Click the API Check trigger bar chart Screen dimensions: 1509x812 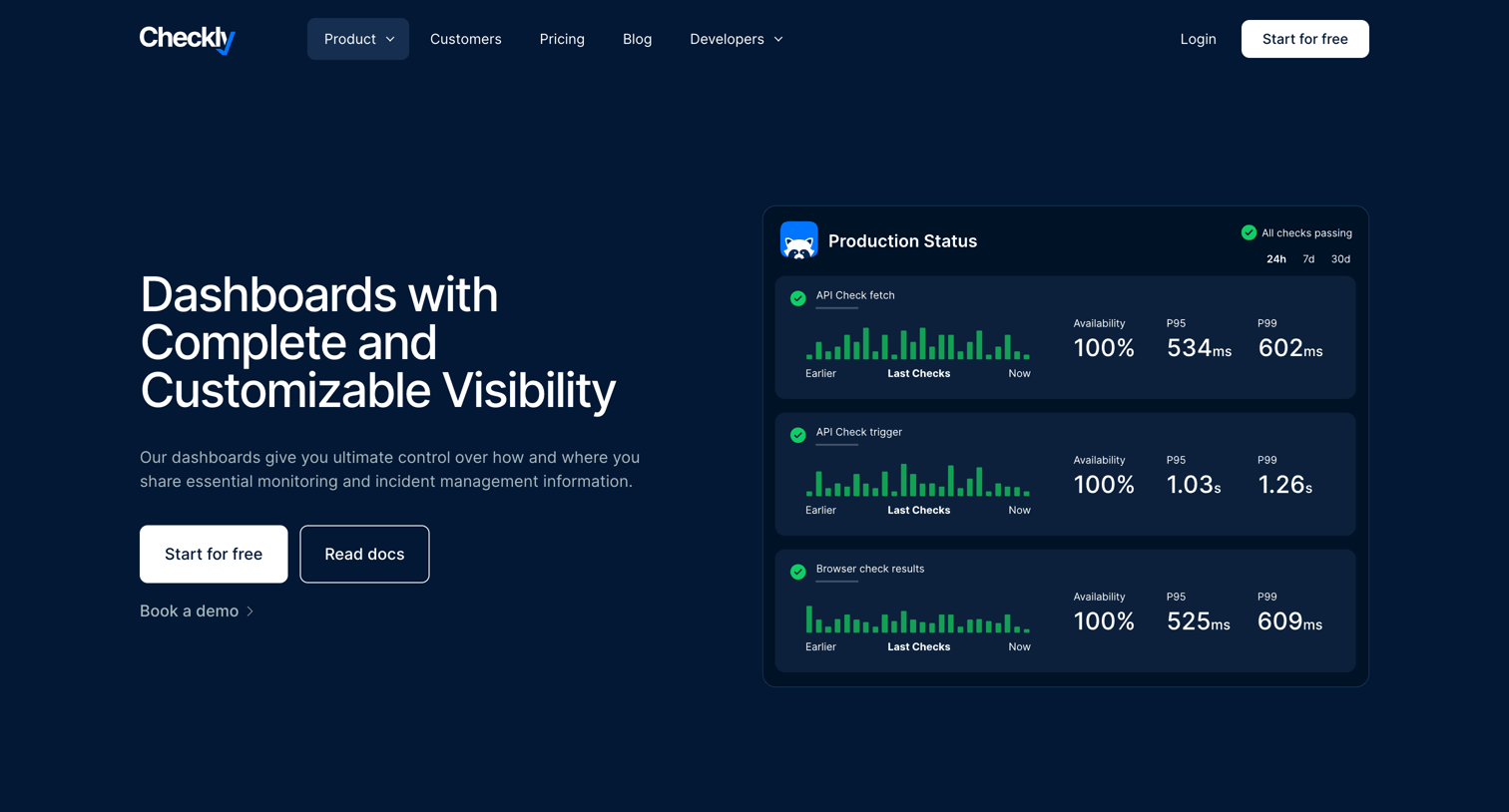point(918,480)
